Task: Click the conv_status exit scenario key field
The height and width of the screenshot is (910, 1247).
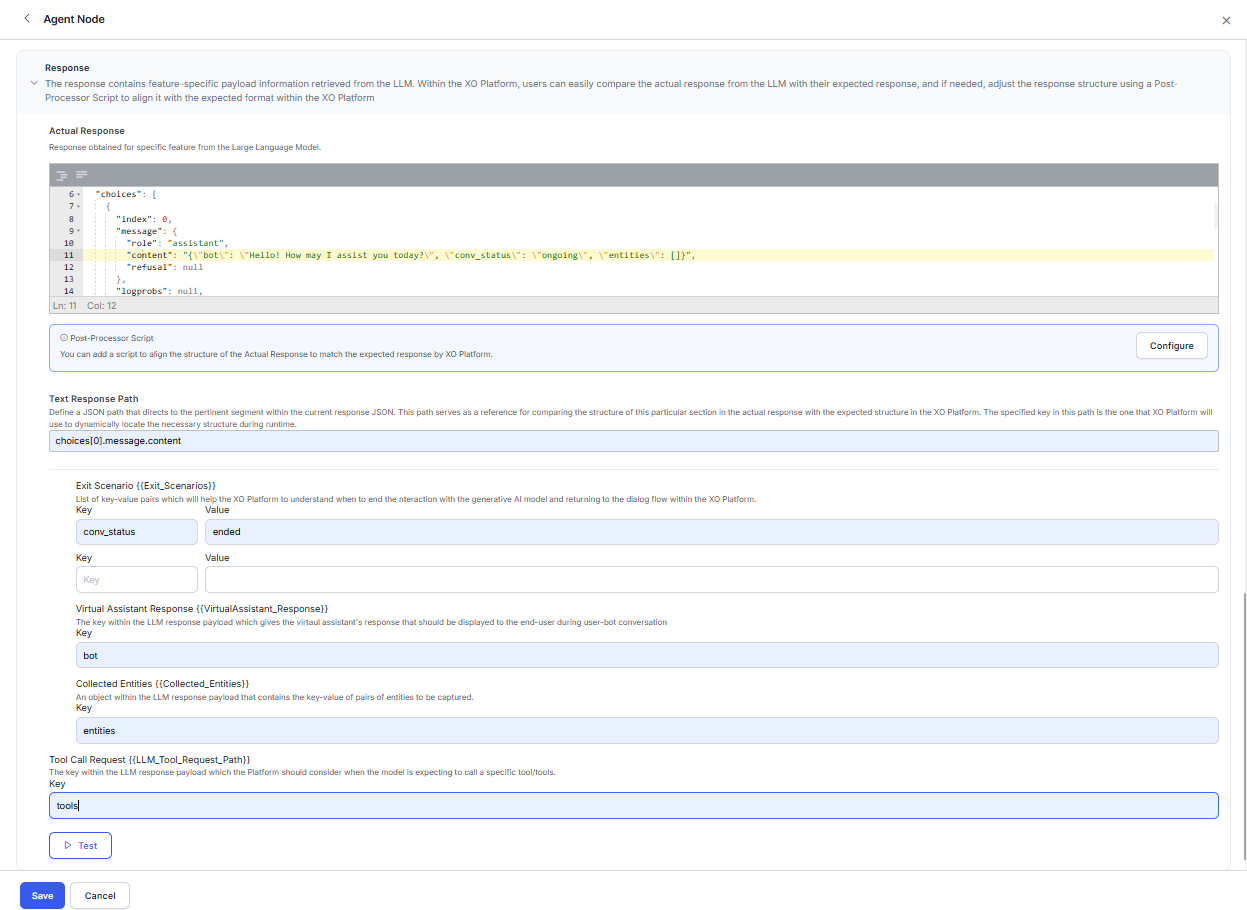Action: [137, 532]
